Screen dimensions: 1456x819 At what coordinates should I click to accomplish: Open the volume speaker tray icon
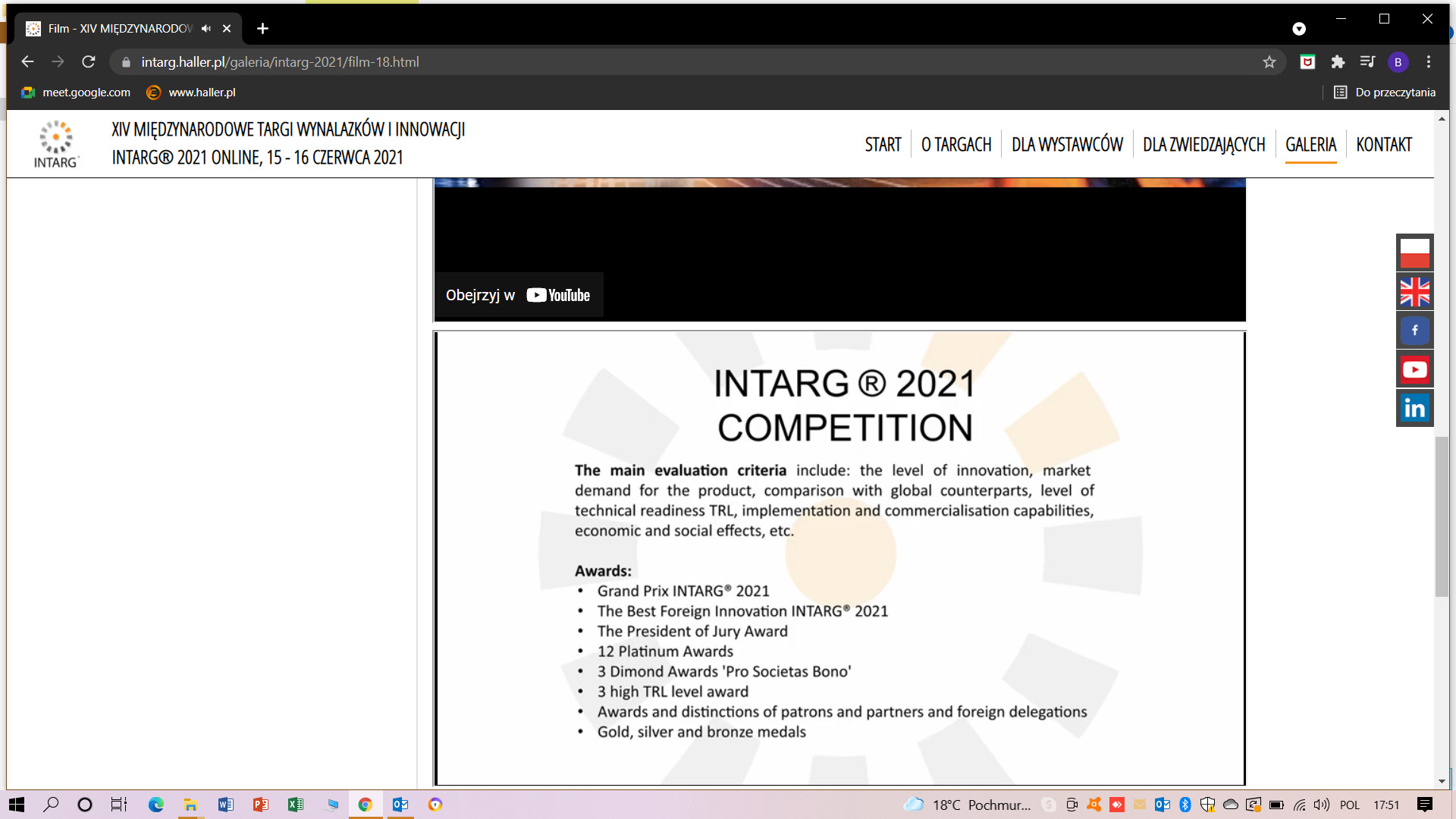(x=1322, y=805)
